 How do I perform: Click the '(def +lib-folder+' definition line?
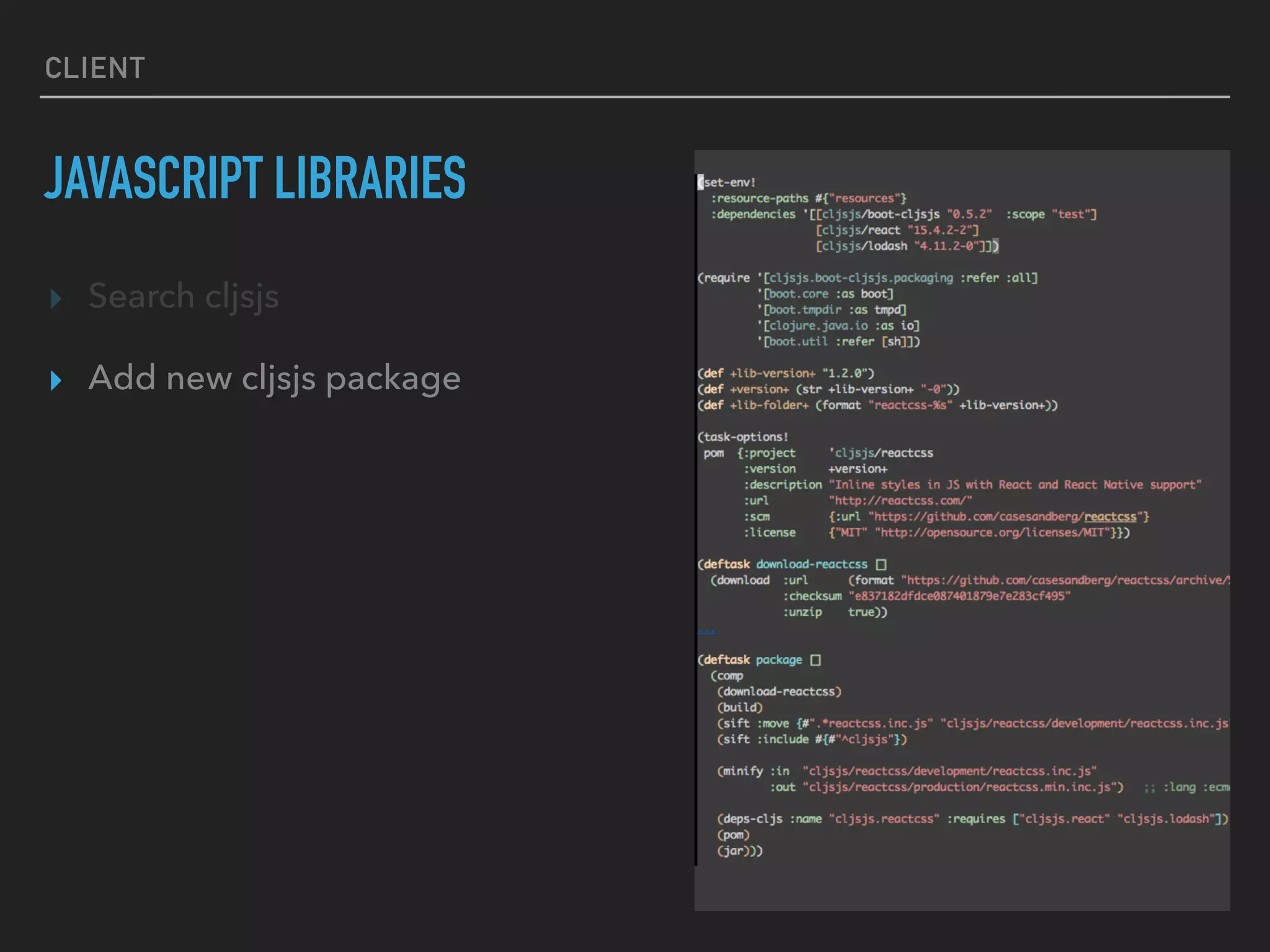pos(877,405)
